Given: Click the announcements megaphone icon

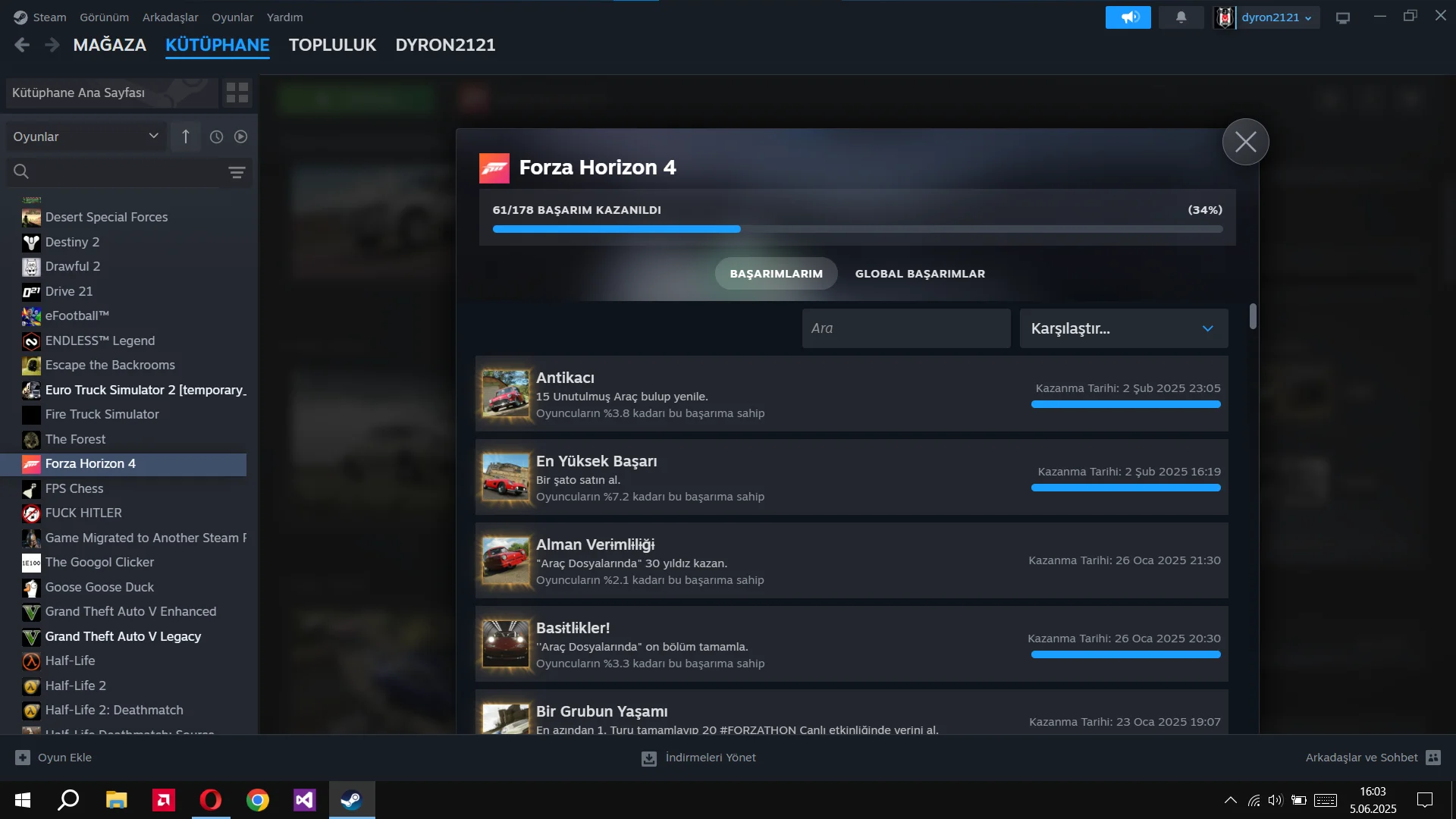Looking at the screenshot, I should 1128,17.
